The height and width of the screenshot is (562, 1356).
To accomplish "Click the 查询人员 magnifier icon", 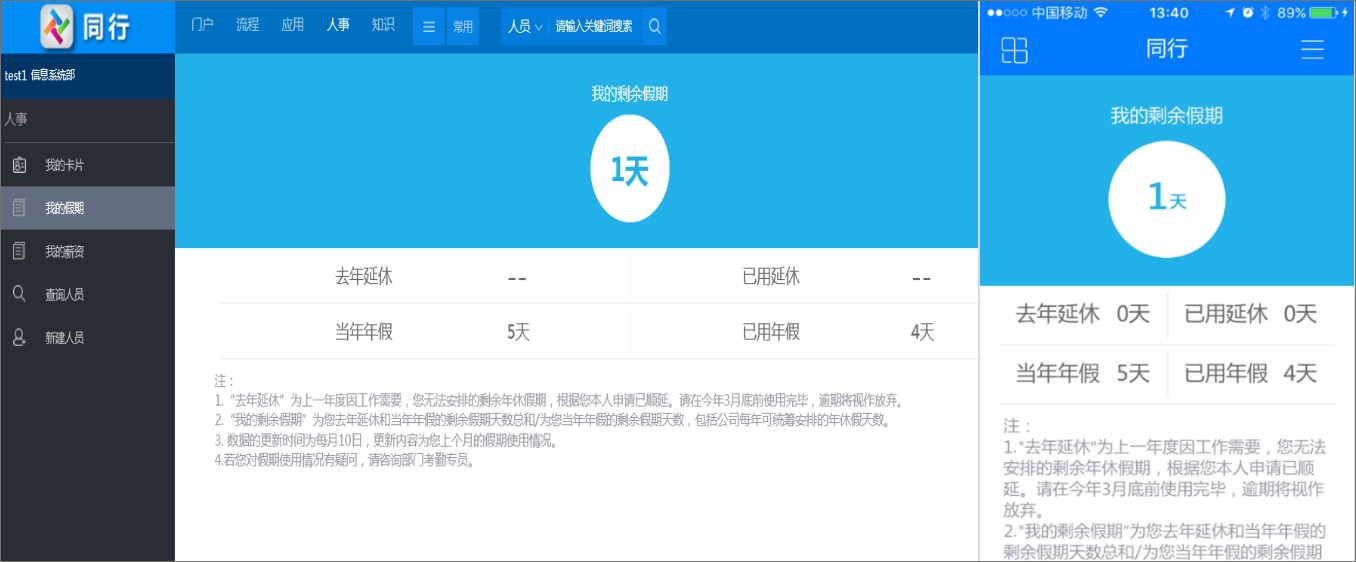I will tap(19, 294).
